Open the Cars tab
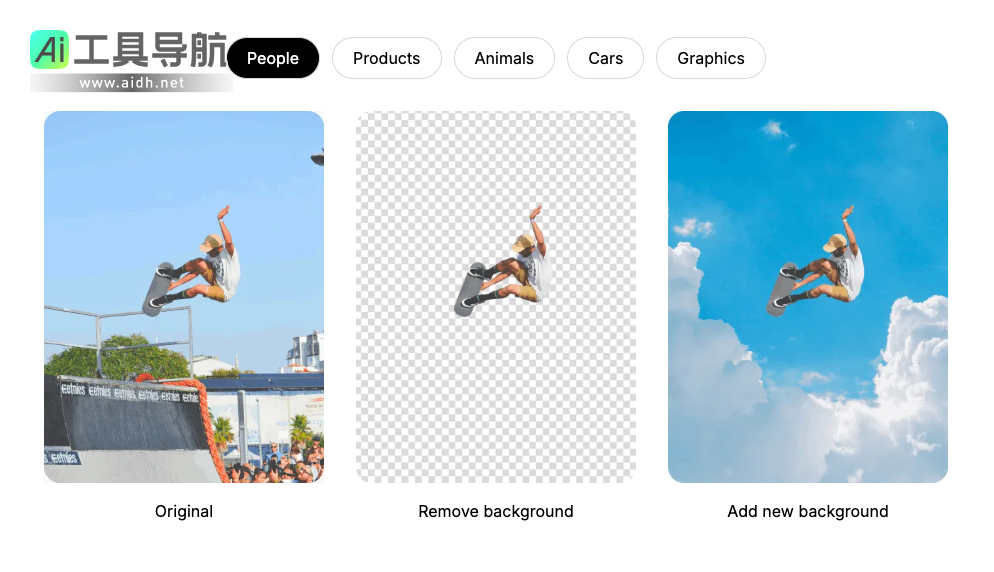The image size is (994, 572). pos(605,58)
